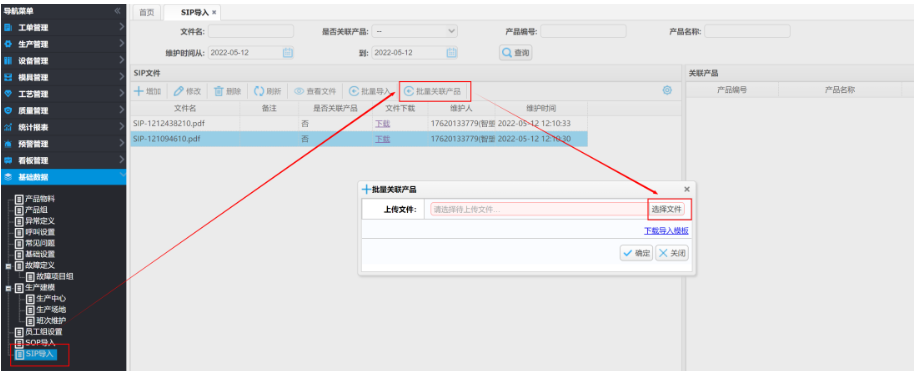915x375 pixels.
Task: Click the 备注 column header
Action: (269, 108)
